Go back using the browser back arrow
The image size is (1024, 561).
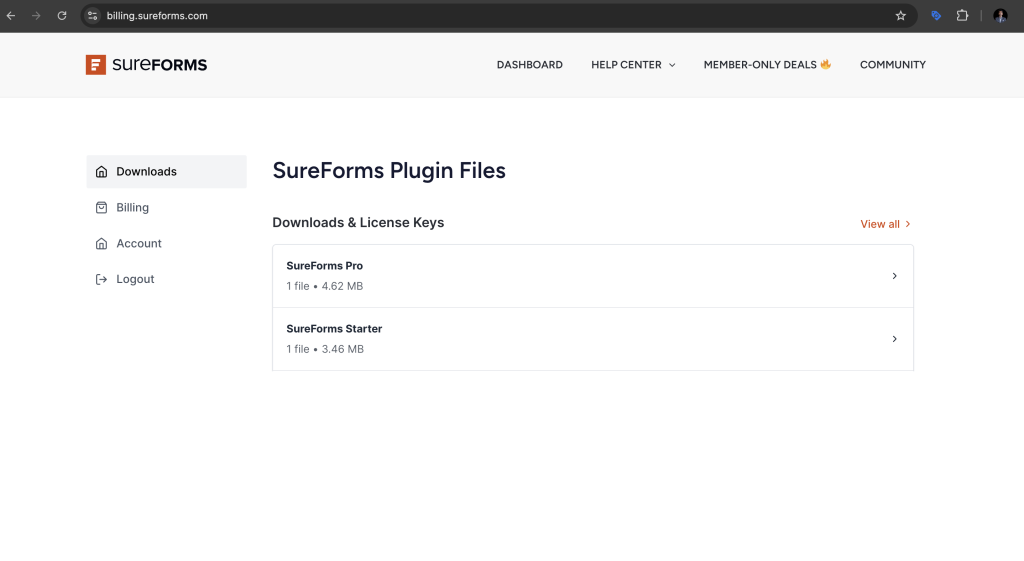point(11,16)
